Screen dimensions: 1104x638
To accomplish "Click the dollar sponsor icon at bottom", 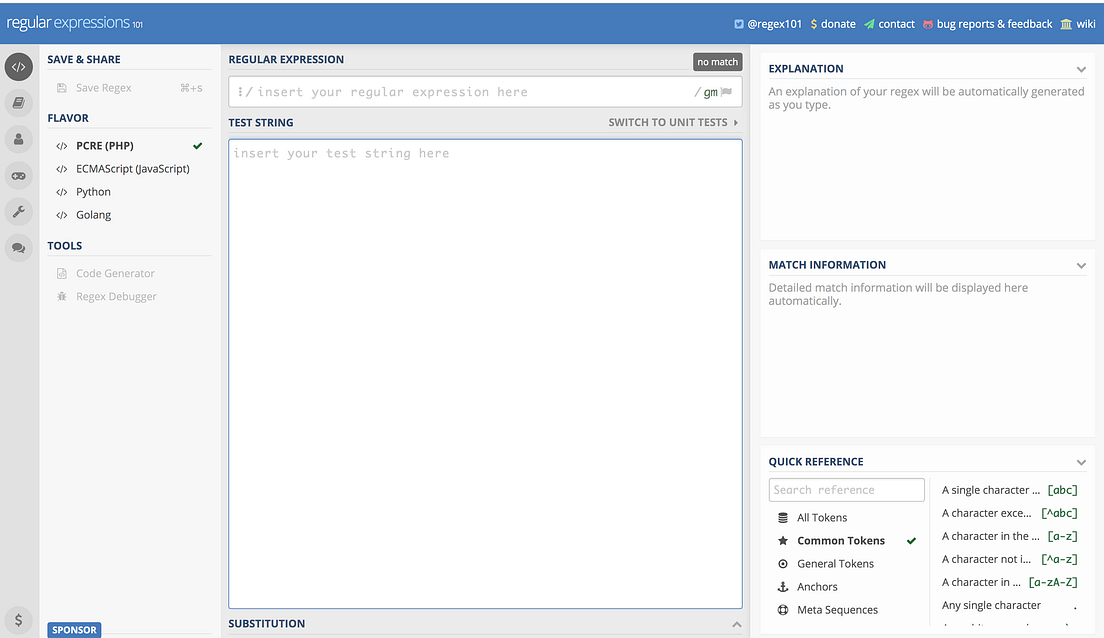I will pyautogui.click(x=18, y=620).
